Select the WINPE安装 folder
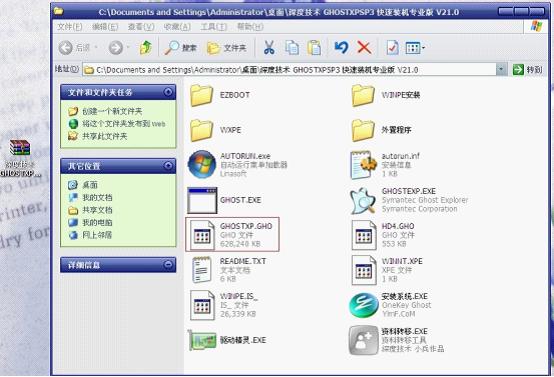 (x=363, y=95)
